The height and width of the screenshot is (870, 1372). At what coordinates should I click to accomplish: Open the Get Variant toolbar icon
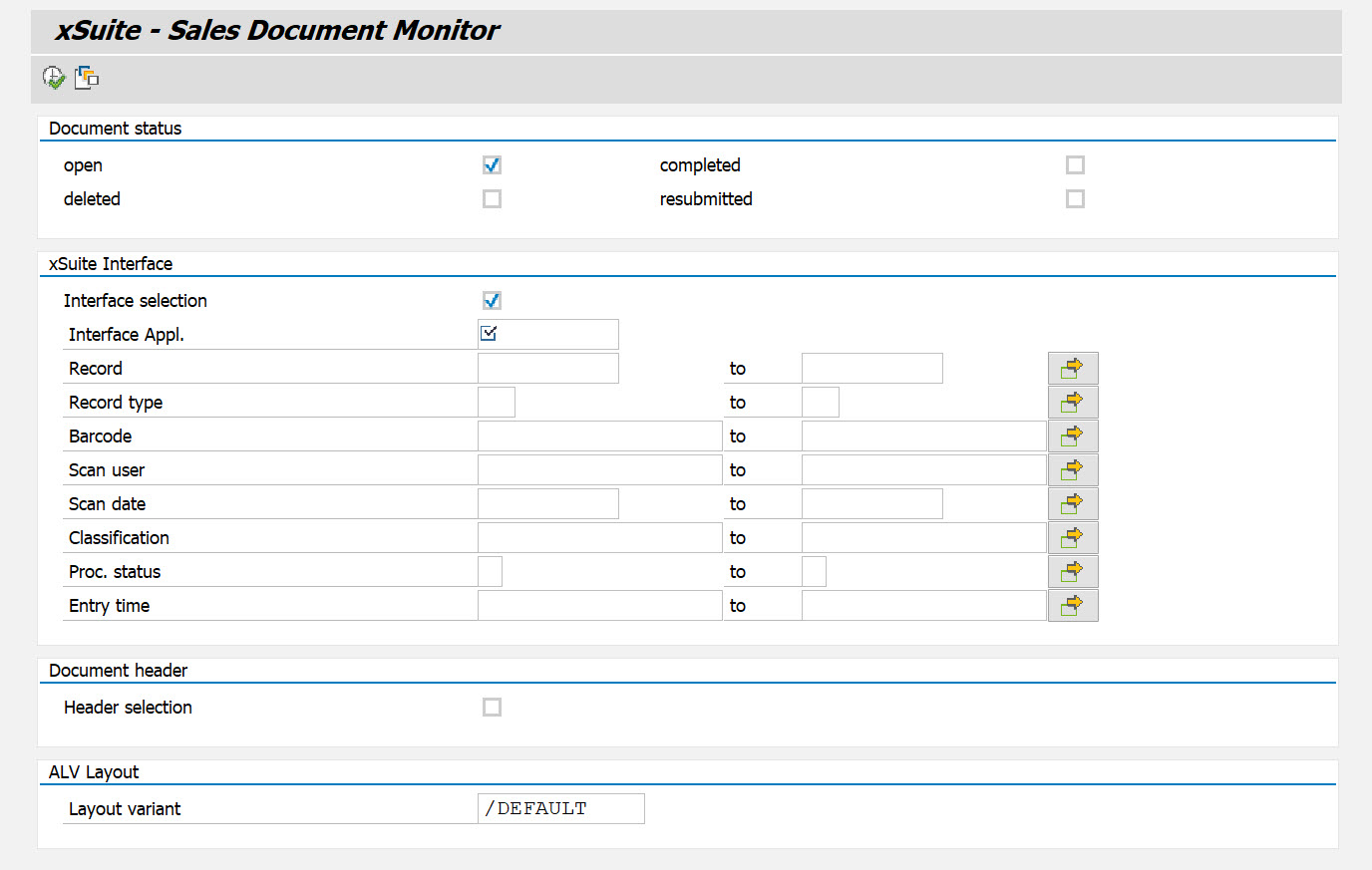point(85,77)
